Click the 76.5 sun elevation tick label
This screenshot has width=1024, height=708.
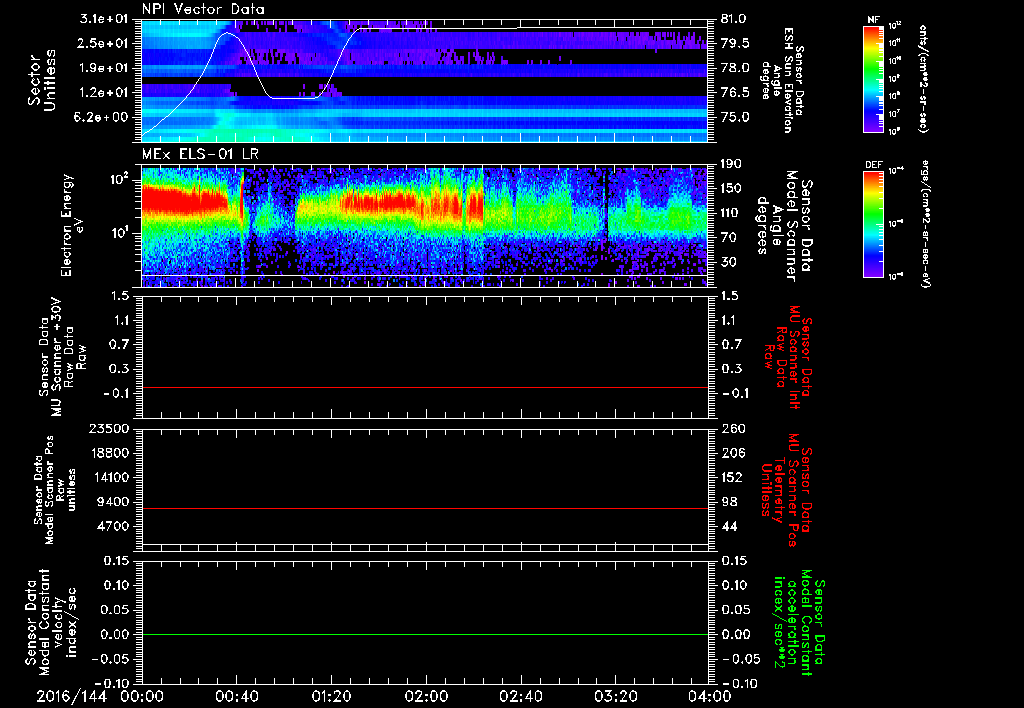[735, 93]
